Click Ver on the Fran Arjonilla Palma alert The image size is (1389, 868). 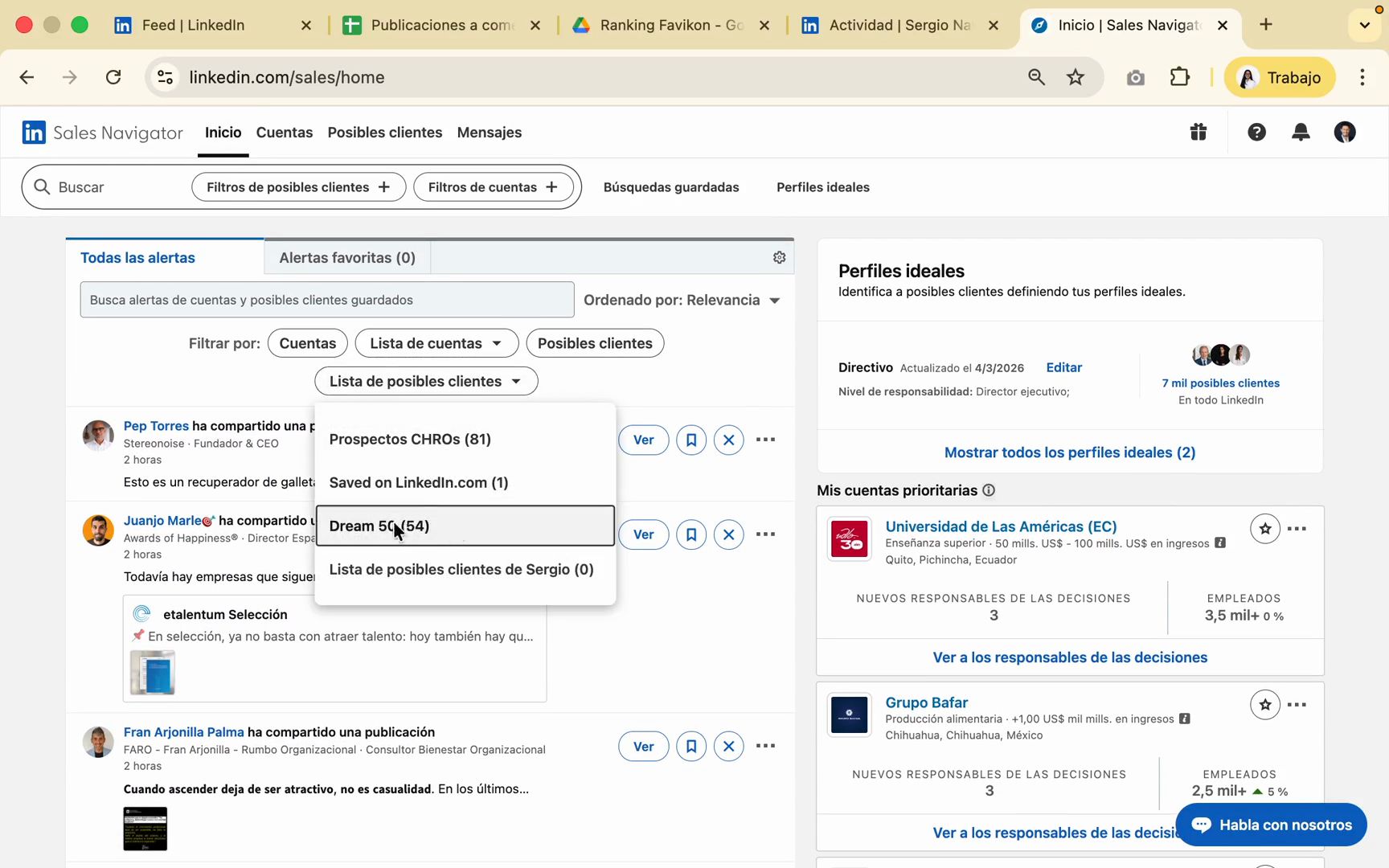[x=644, y=747]
